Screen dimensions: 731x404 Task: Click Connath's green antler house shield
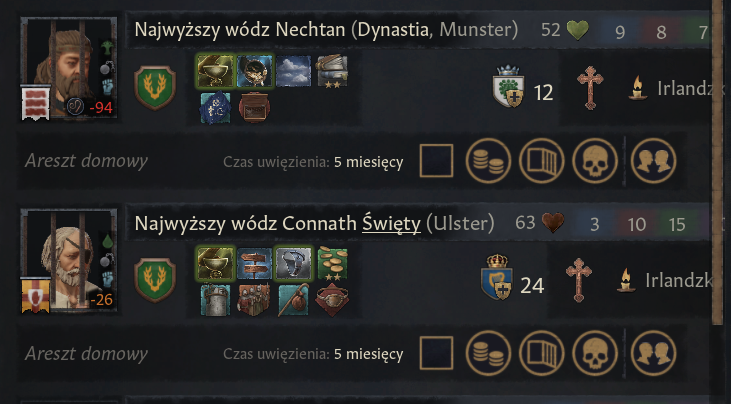[x=155, y=280]
